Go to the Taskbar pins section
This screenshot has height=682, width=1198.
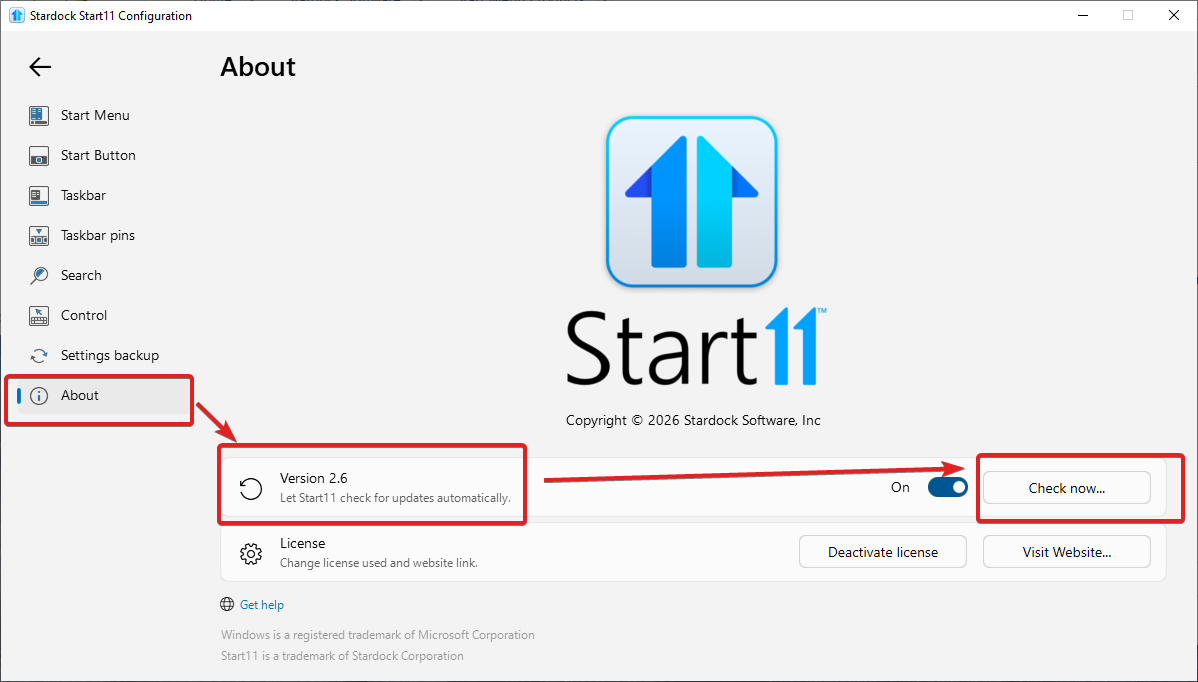point(97,236)
